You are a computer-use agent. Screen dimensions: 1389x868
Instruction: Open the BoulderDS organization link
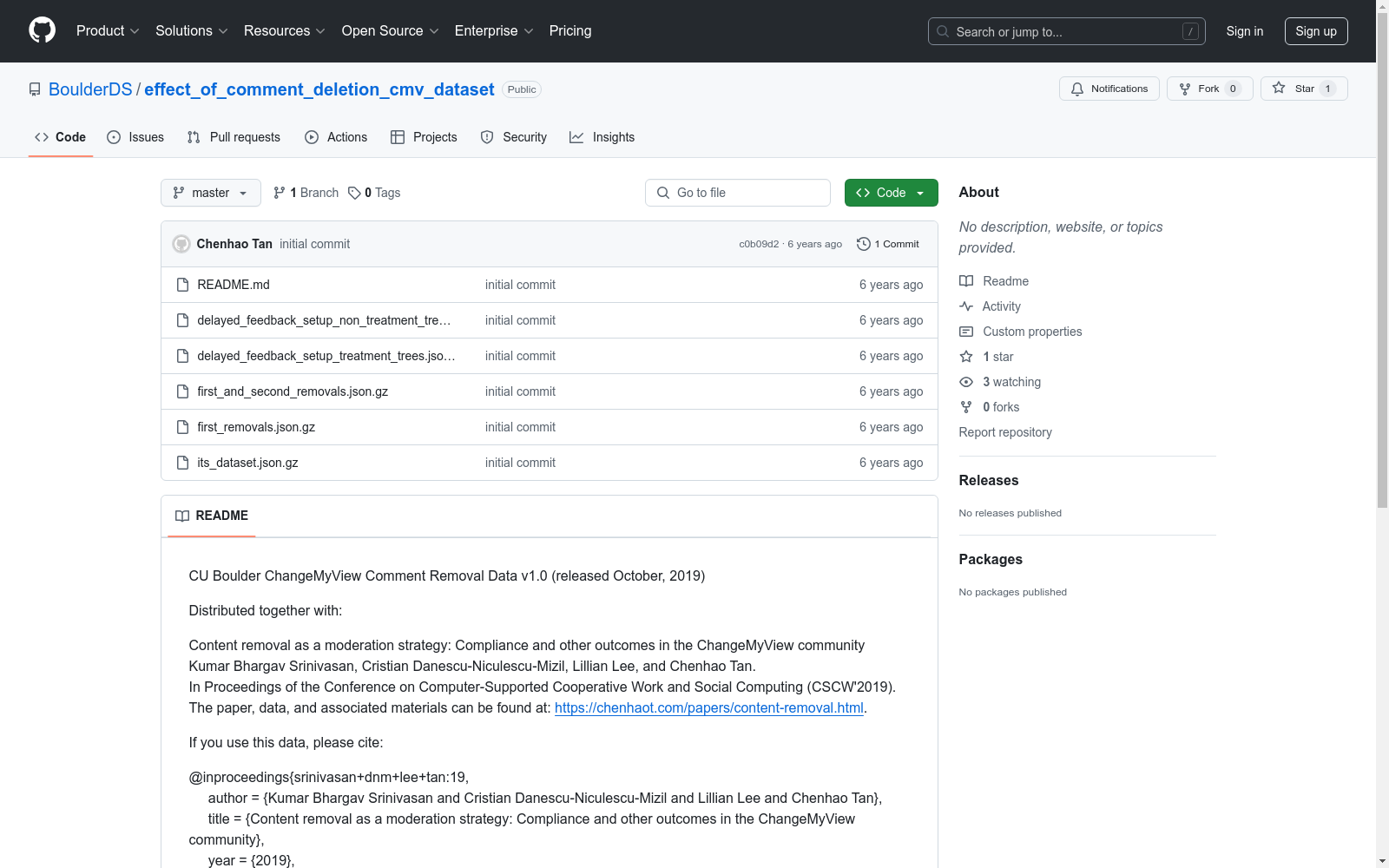(90, 89)
